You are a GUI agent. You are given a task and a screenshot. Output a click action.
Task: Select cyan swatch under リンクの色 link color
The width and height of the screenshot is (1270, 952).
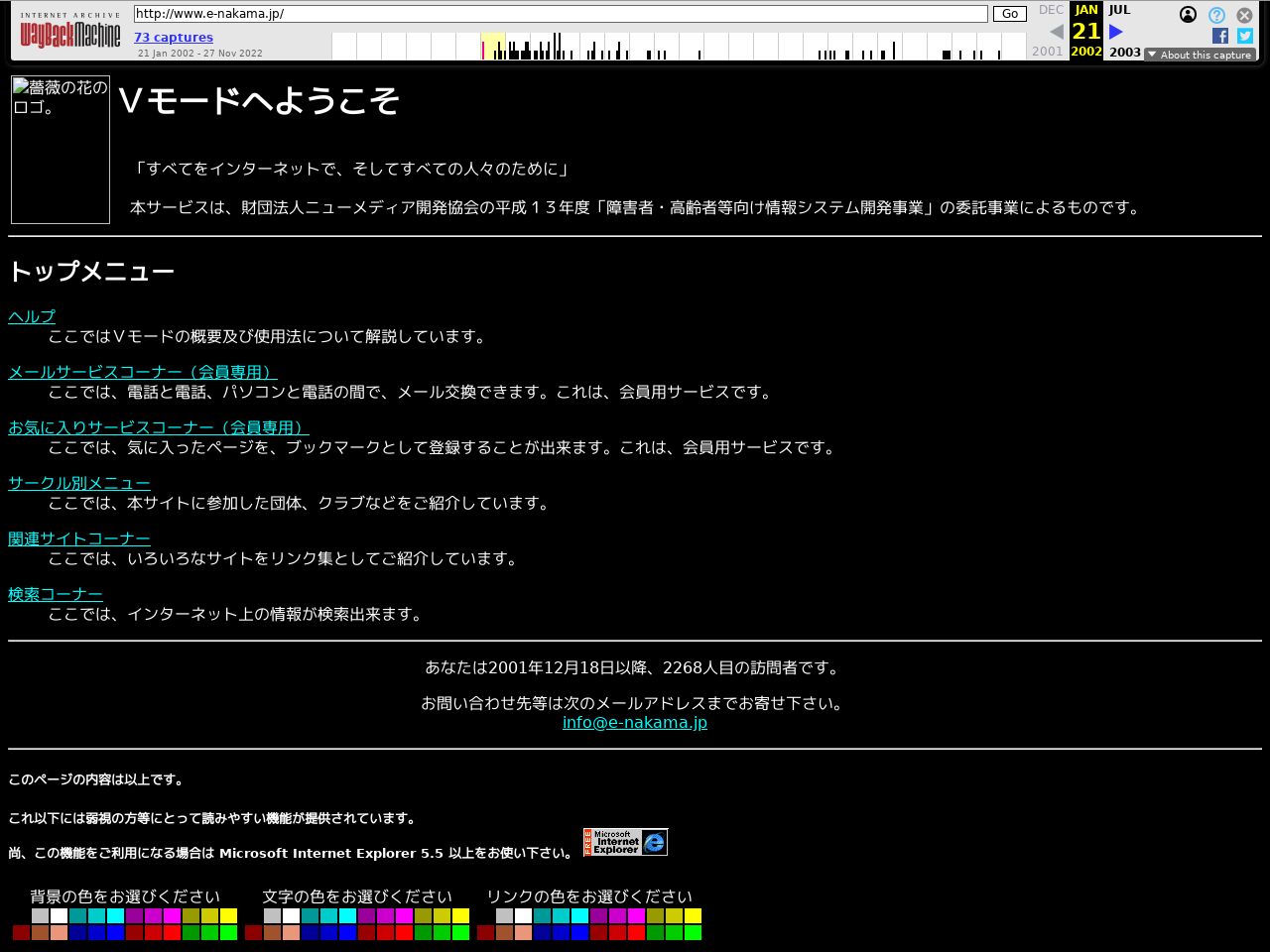tap(579, 916)
